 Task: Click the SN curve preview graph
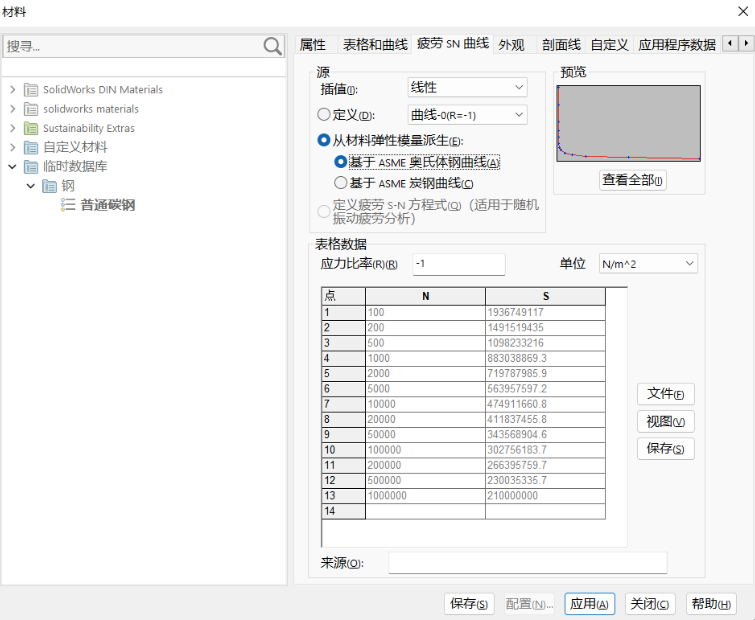[x=628, y=123]
